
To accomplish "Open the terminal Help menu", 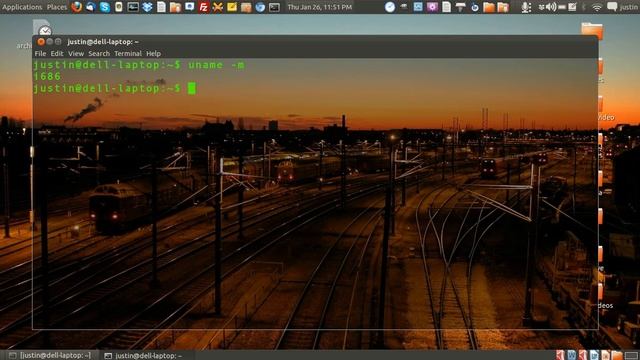I will [153, 53].
